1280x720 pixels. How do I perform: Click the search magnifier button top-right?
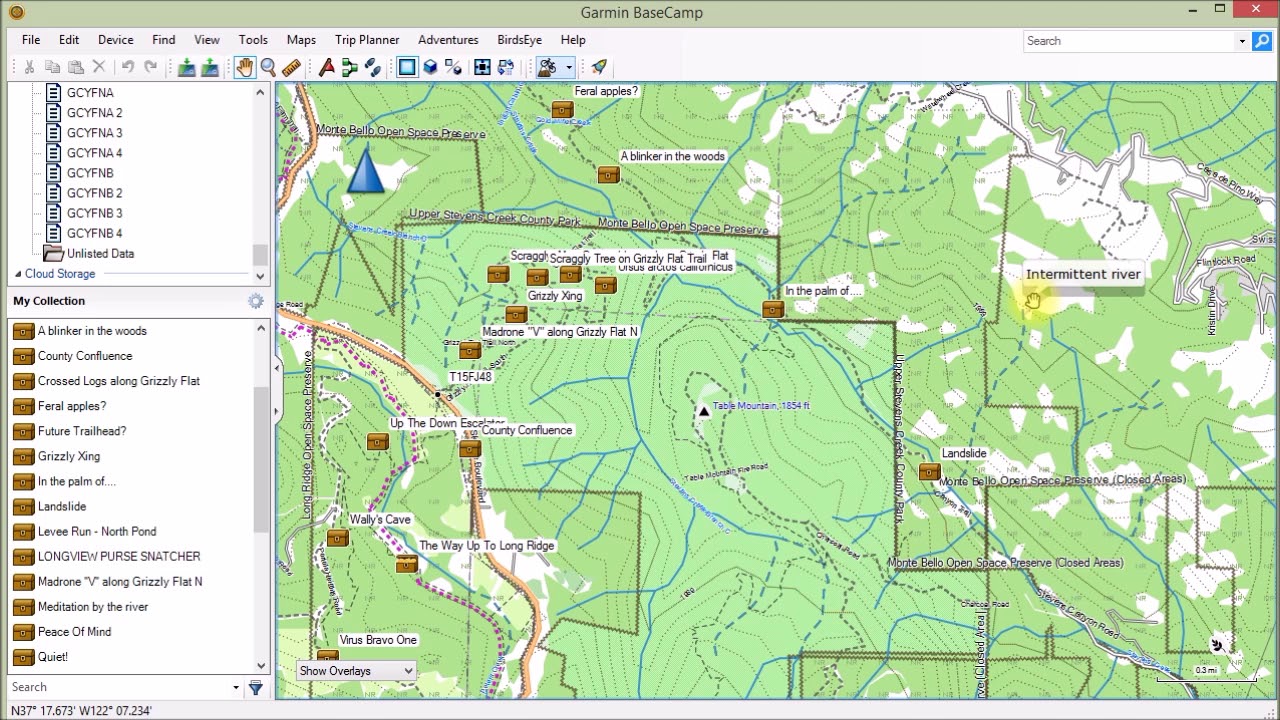(1261, 41)
